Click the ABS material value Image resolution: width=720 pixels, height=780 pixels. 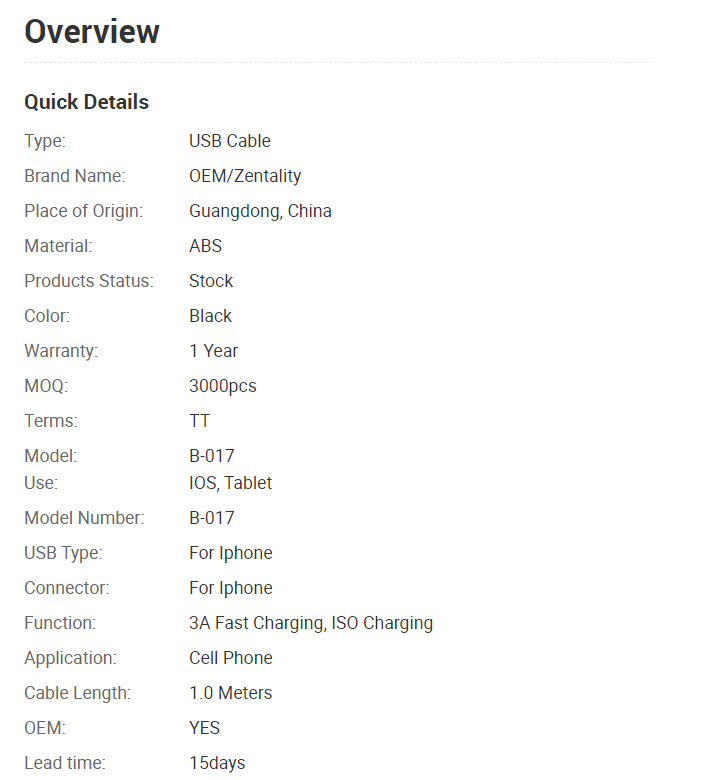click(x=206, y=246)
